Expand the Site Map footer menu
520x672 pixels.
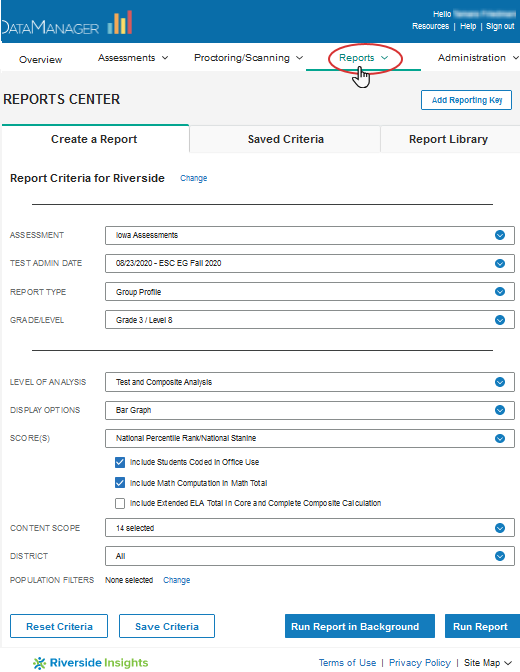(488, 663)
